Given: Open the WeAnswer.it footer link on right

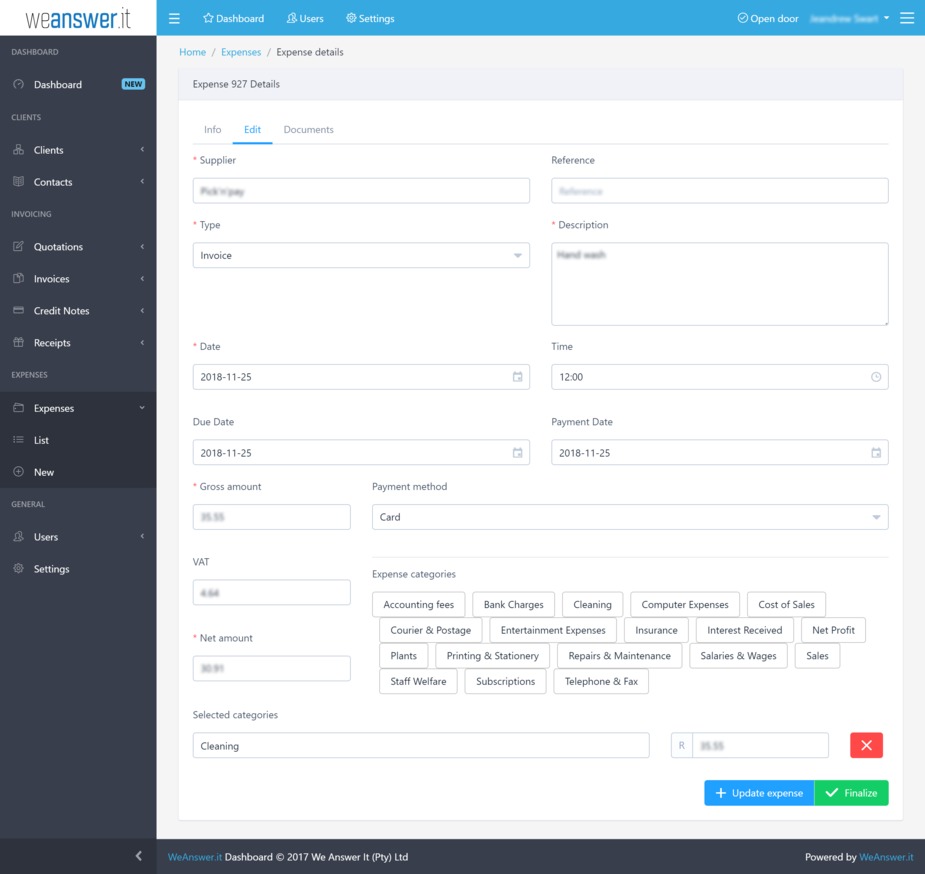Looking at the screenshot, I should click(886, 857).
